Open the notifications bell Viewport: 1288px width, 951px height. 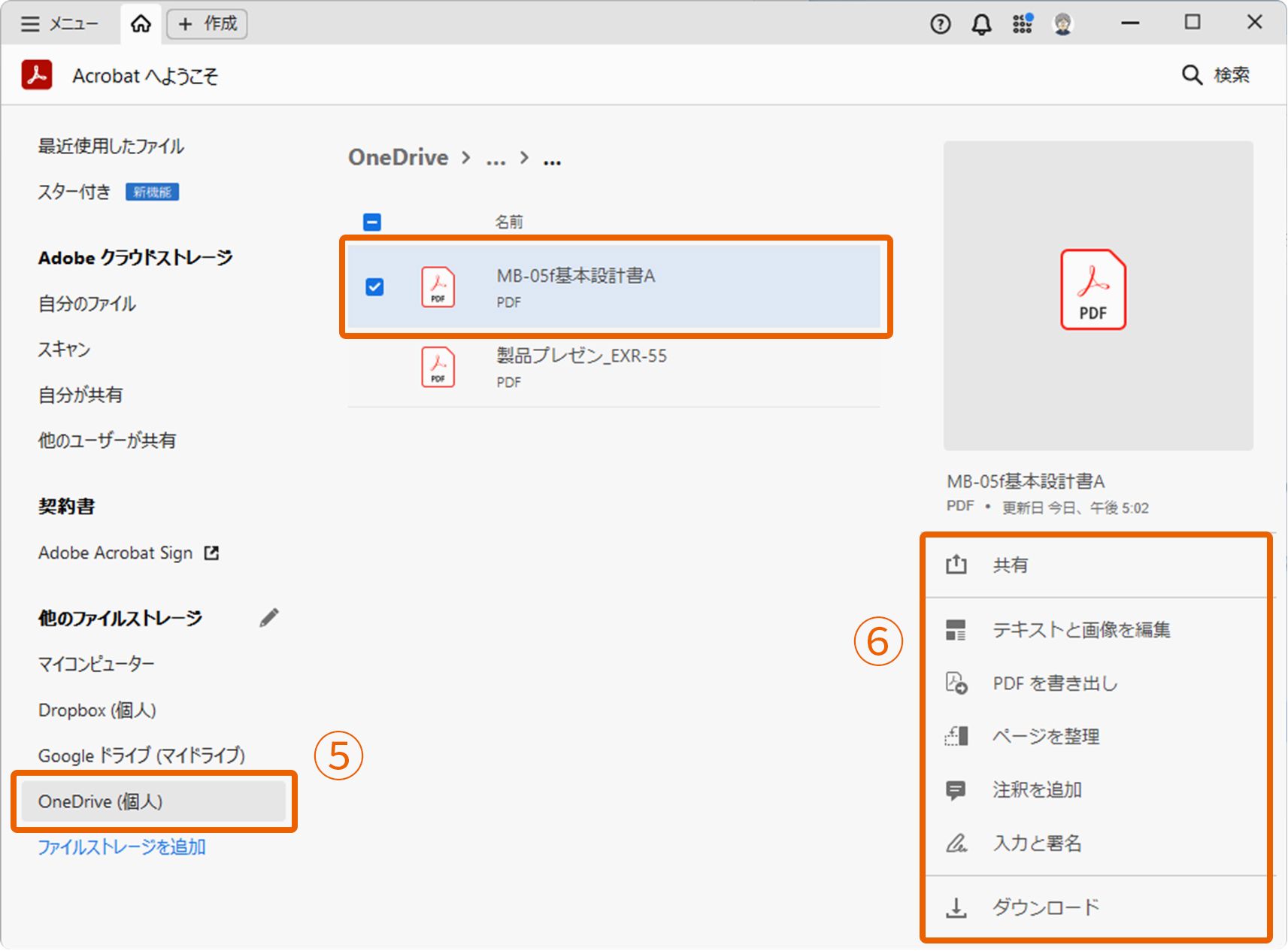pyautogui.click(x=981, y=24)
